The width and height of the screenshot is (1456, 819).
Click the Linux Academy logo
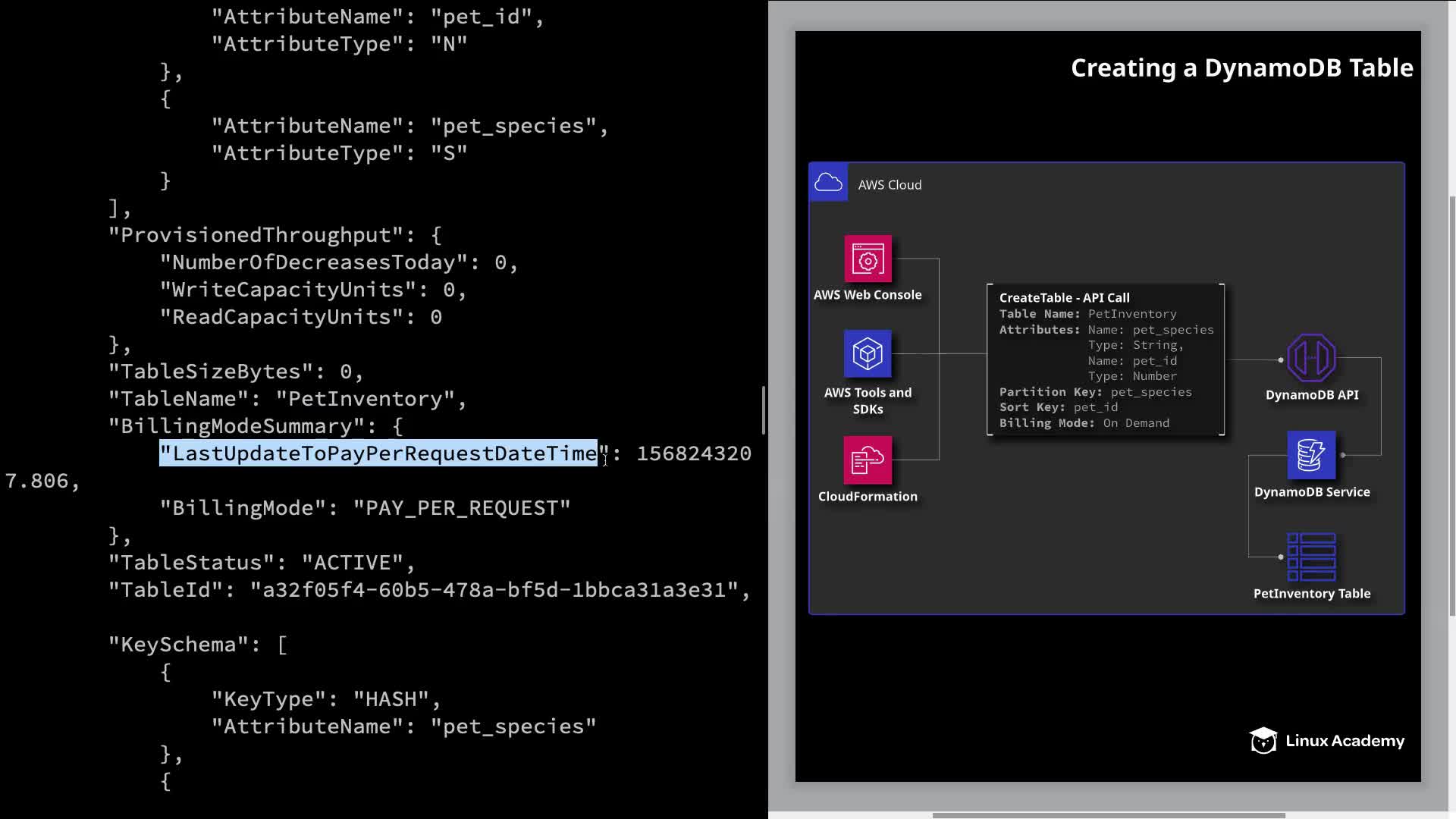point(1326,741)
